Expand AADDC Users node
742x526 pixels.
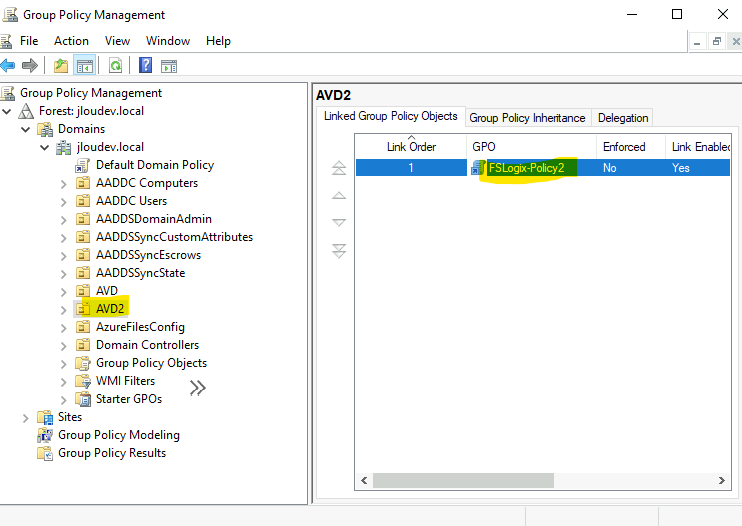(x=63, y=202)
